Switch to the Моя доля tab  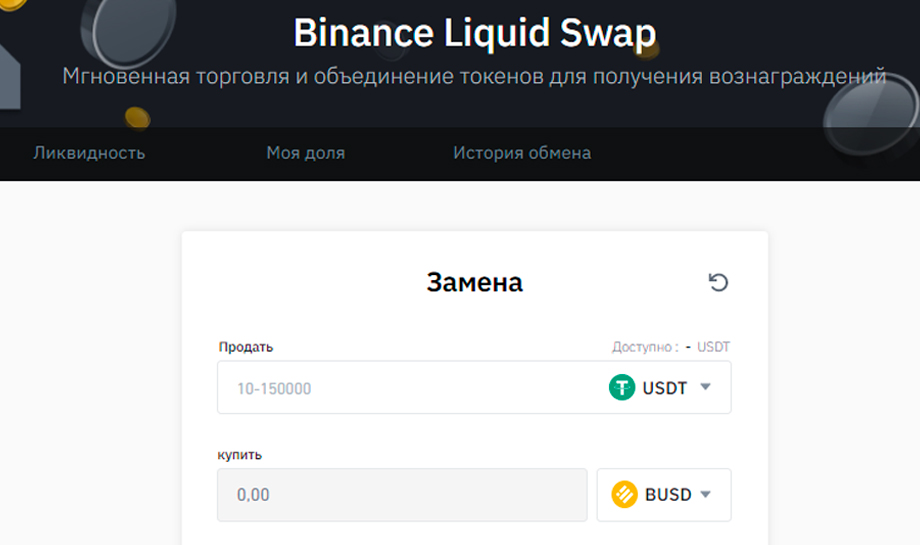pos(305,153)
